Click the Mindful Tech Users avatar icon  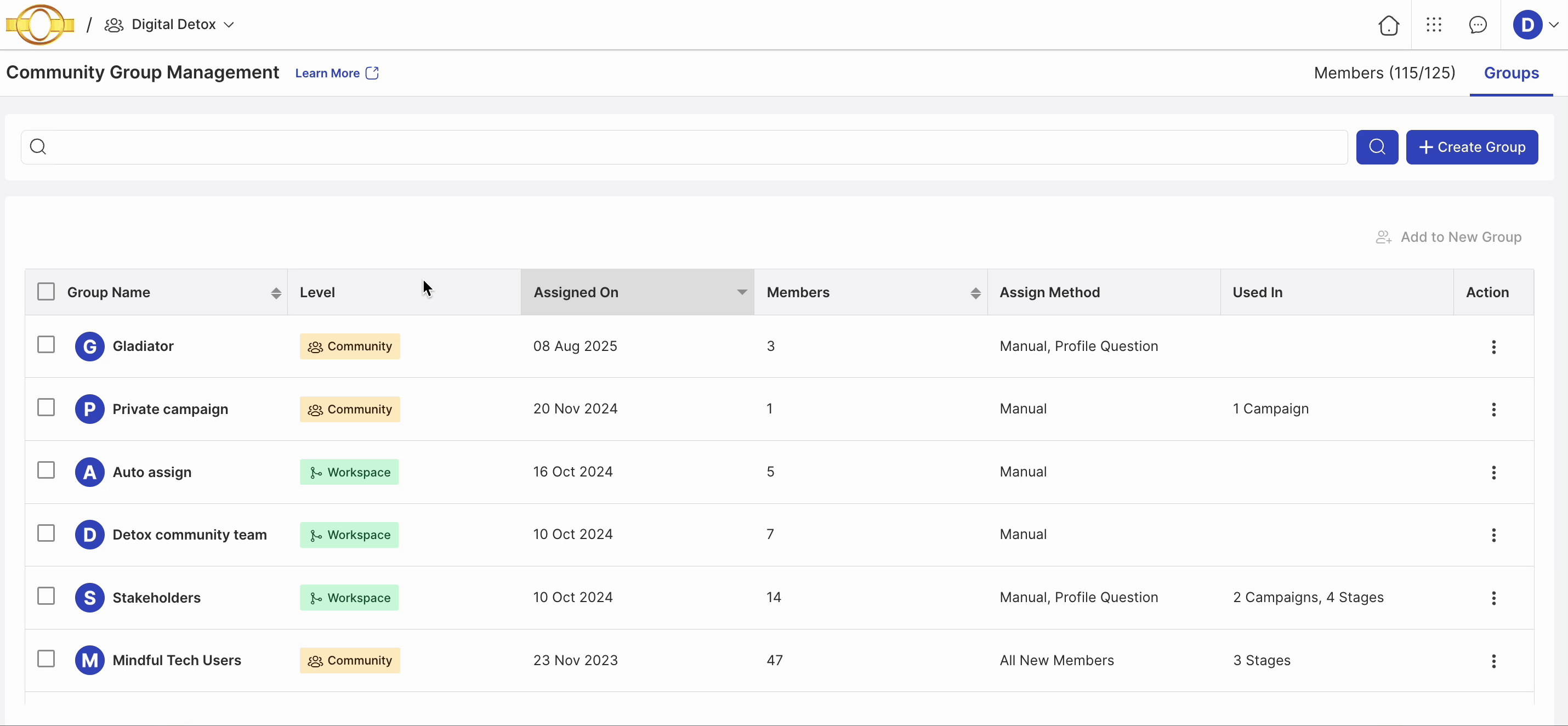point(89,660)
